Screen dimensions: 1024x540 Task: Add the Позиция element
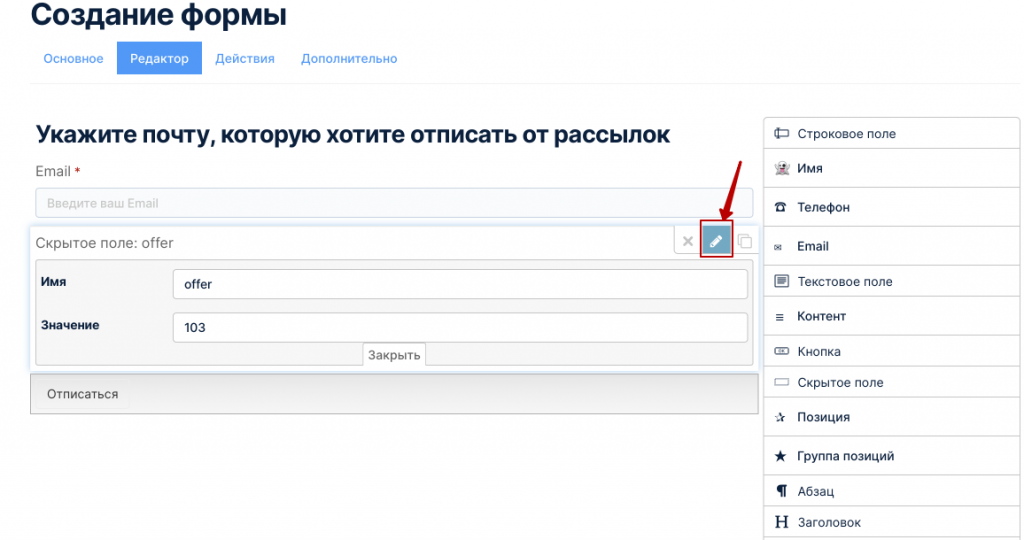coord(891,417)
